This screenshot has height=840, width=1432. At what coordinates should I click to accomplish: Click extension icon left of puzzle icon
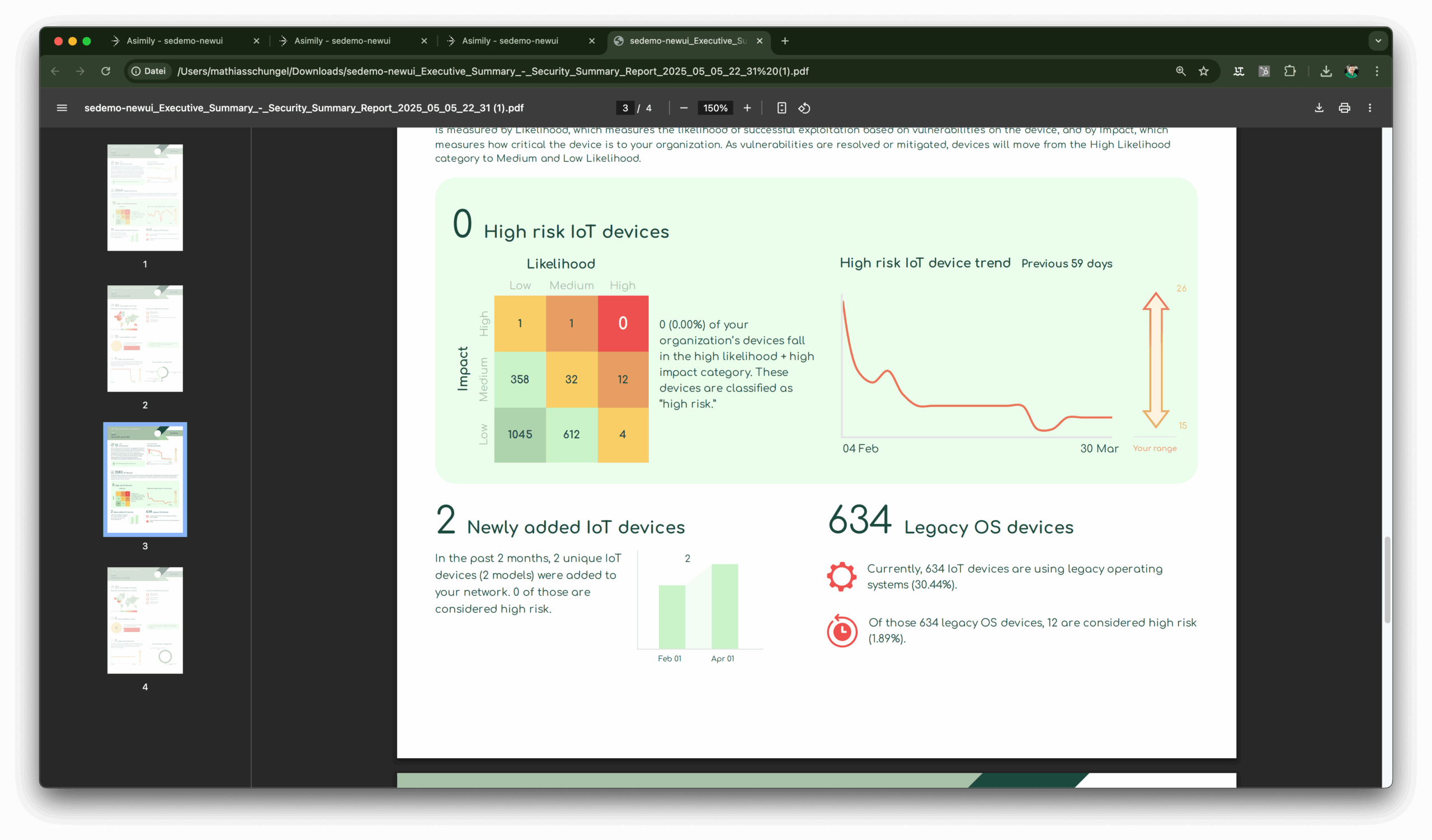pyautogui.click(x=1264, y=71)
